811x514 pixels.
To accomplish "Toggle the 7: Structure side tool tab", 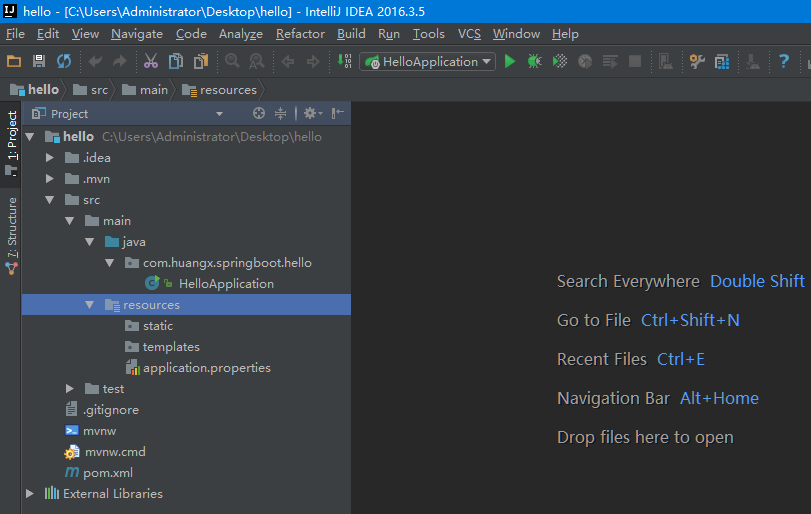I will [11, 236].
